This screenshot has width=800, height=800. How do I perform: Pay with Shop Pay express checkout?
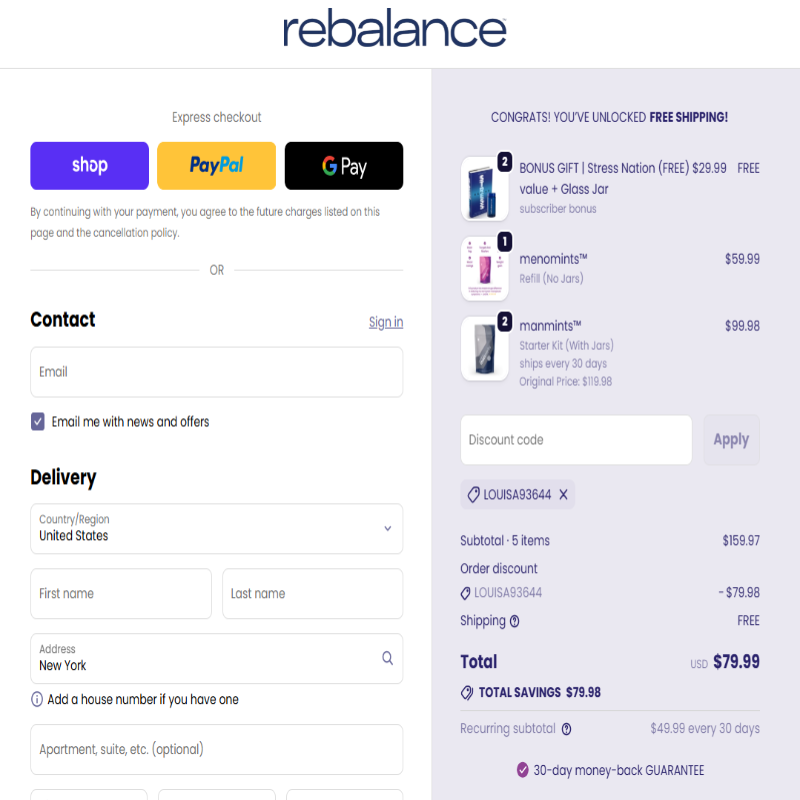click(x=89, y=166)
